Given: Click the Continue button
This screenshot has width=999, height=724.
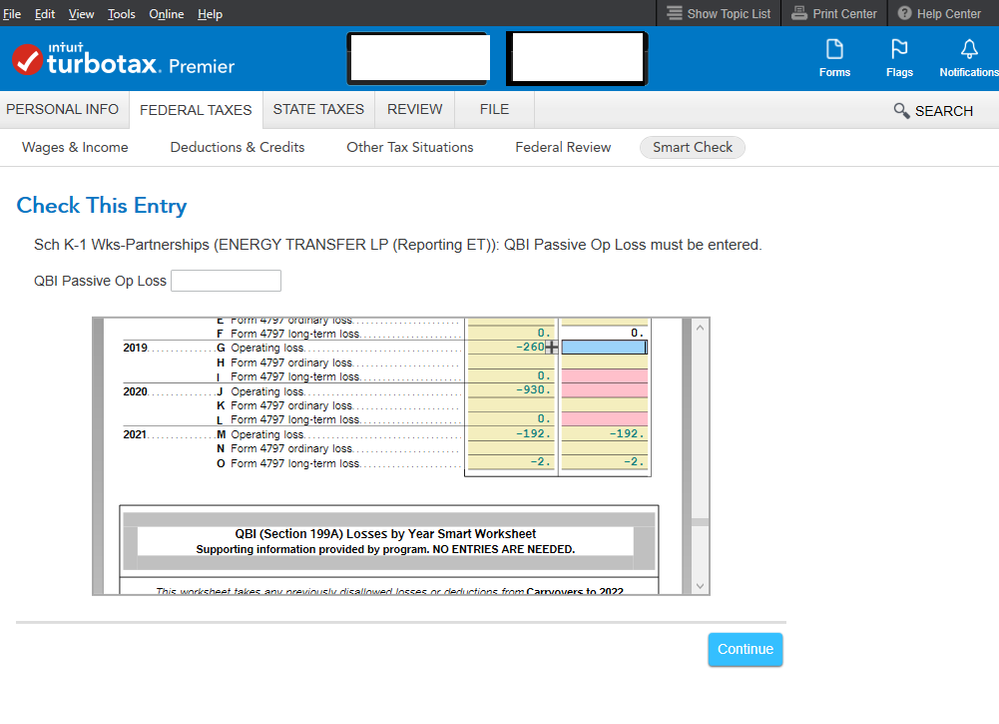Looking at the screenshot, I should pos(745,649).
